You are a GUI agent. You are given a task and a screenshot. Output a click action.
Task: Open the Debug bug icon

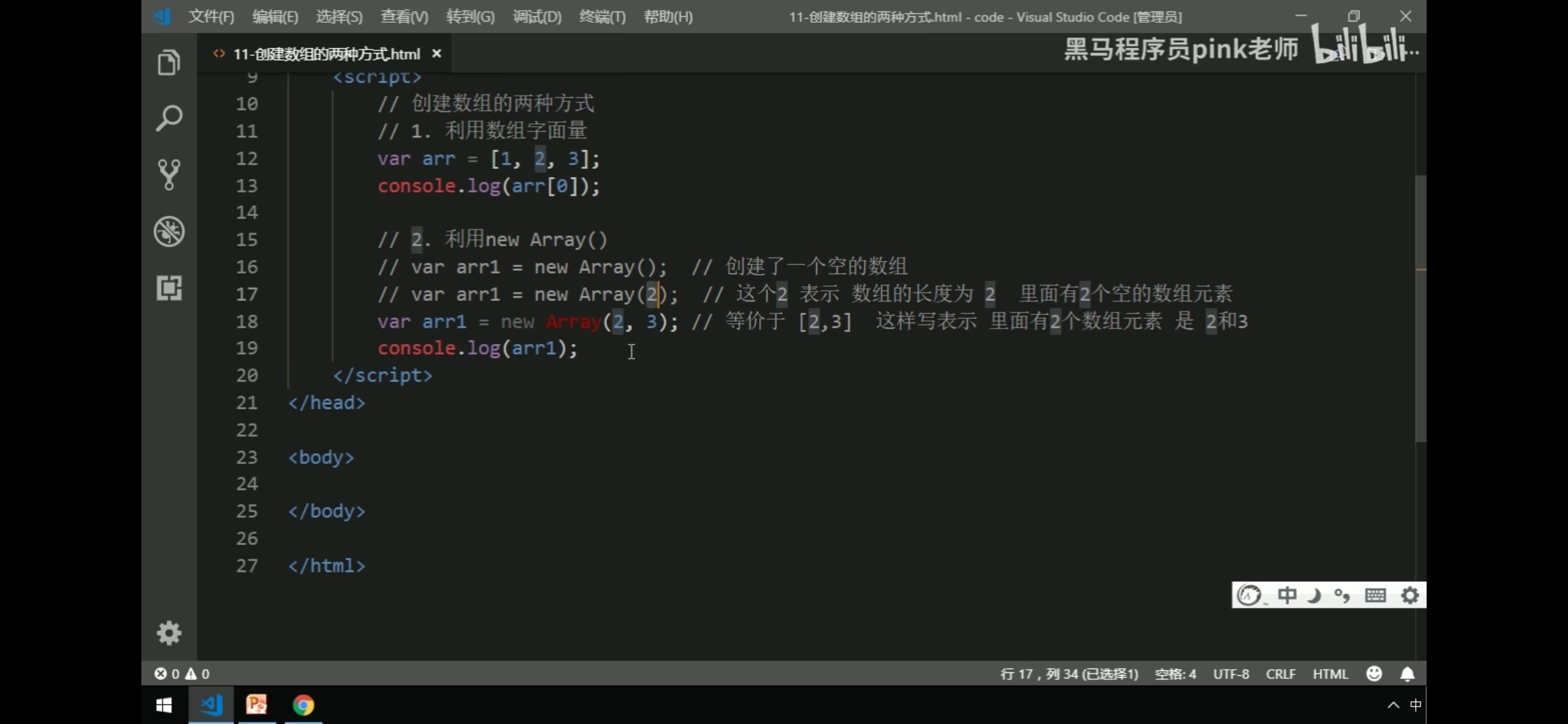coord(169,231)
